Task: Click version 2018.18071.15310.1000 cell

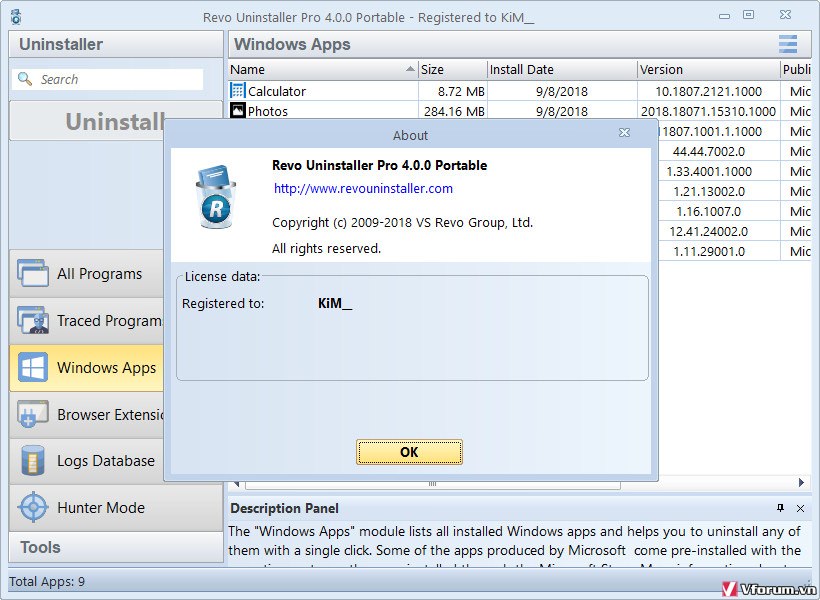Action: pos(709,111)
